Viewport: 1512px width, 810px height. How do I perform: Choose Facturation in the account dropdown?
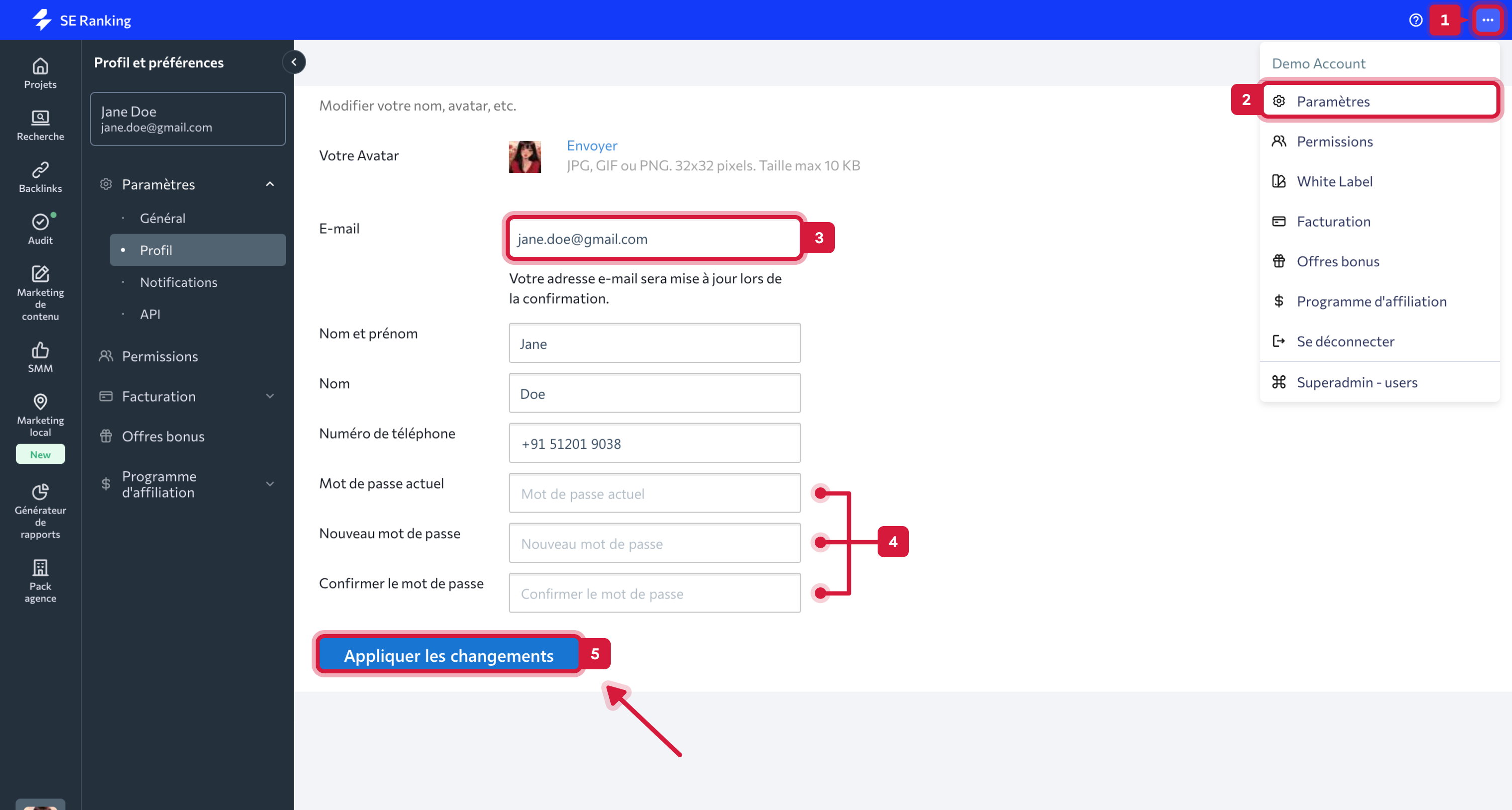(x=1380, y=221)
